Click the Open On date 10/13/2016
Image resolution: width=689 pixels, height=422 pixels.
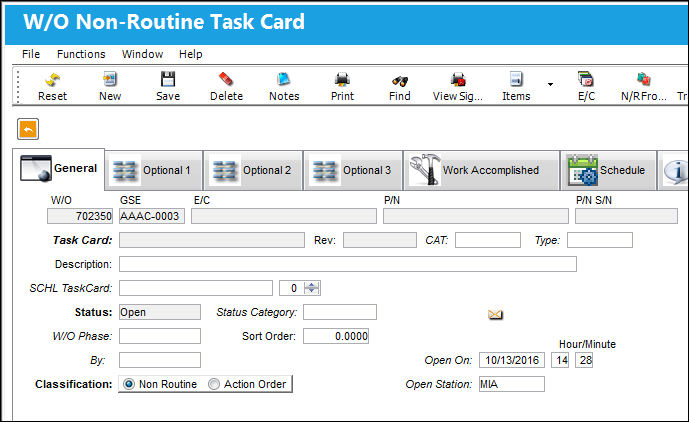pyautogui.click(x=512, y=360)
